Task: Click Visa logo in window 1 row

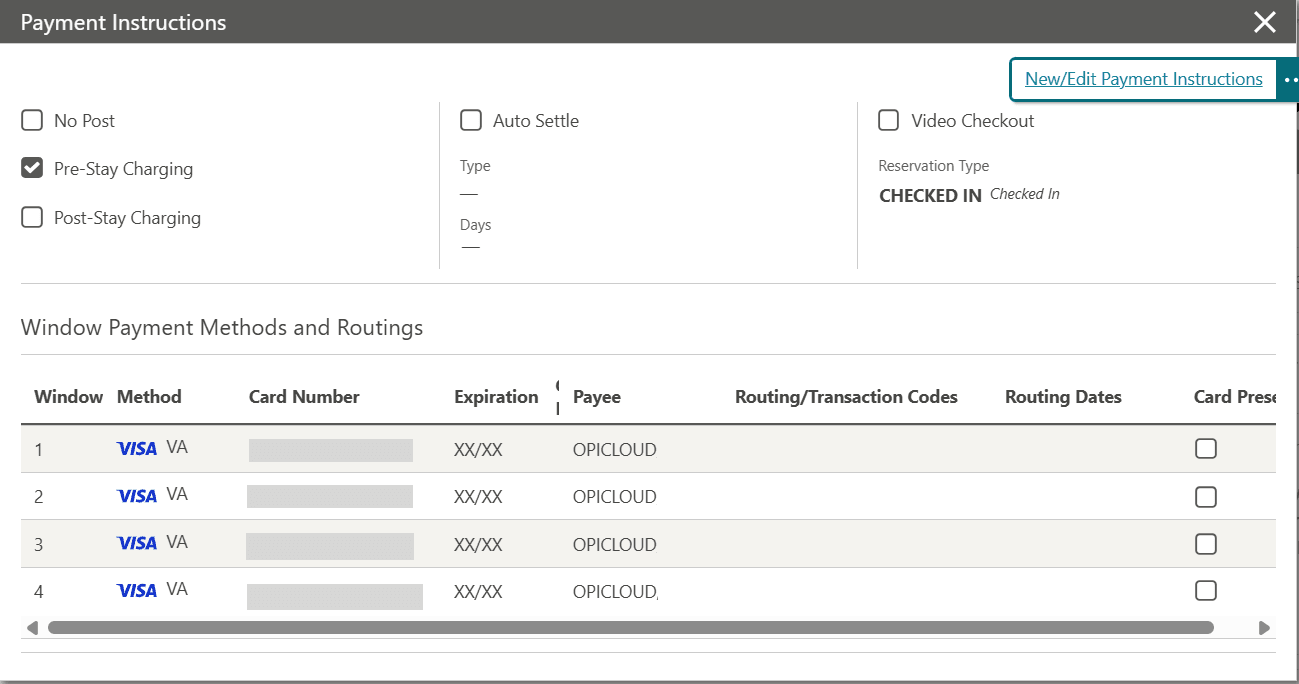Action: point(137,449)
